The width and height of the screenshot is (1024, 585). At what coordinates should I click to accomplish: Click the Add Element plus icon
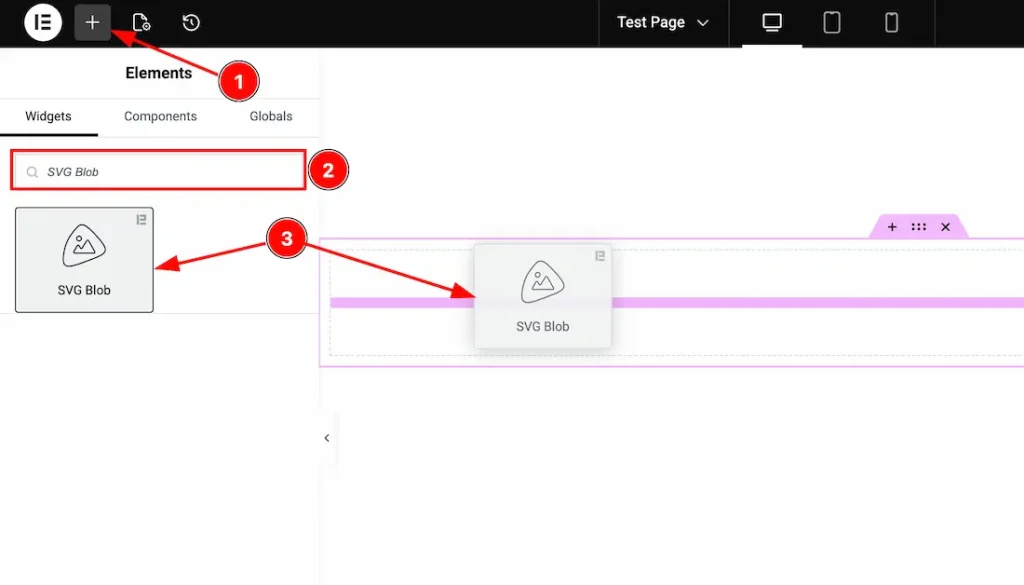click(x=92, y=22)
